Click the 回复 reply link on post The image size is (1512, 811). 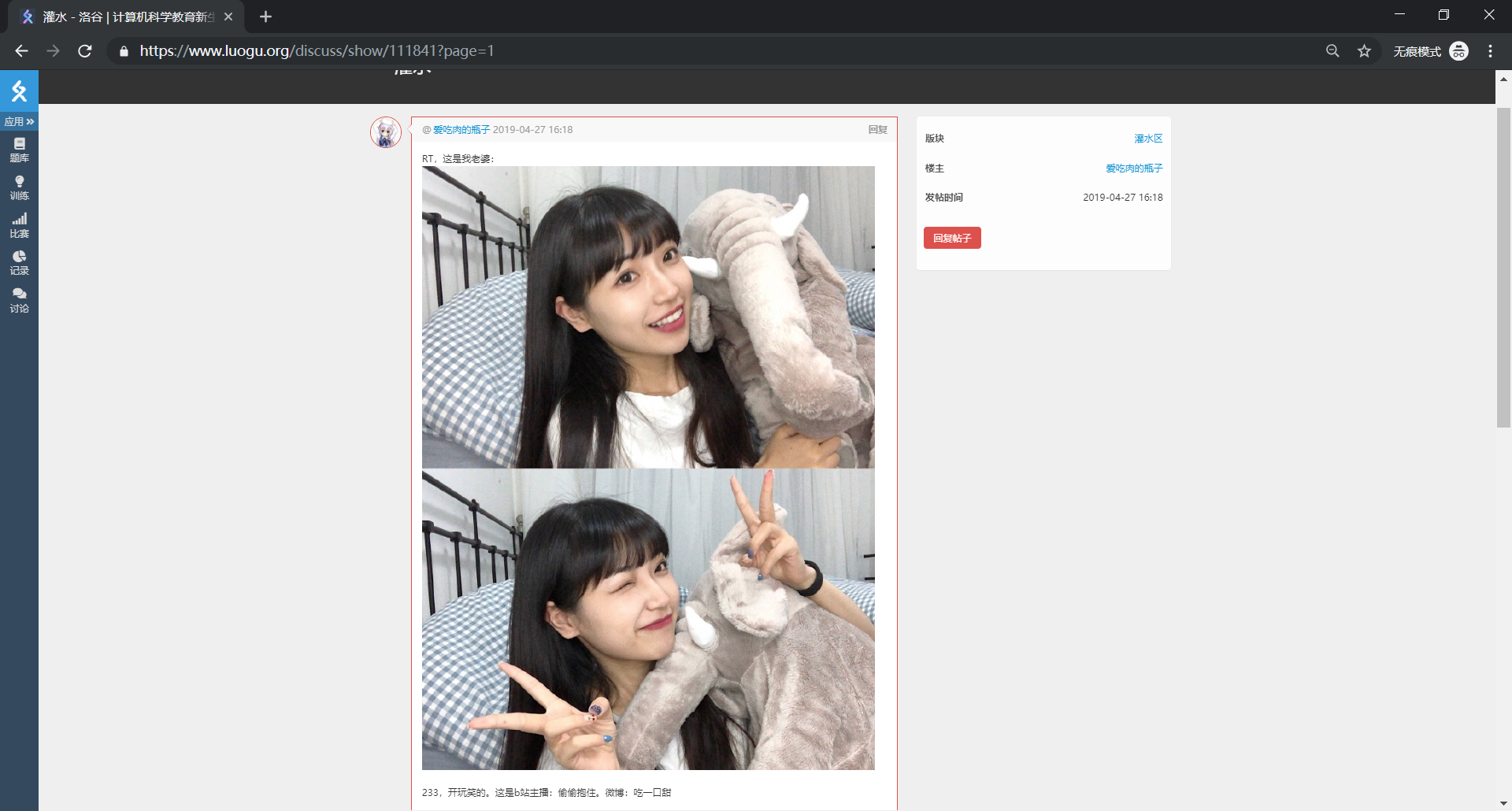877,130
